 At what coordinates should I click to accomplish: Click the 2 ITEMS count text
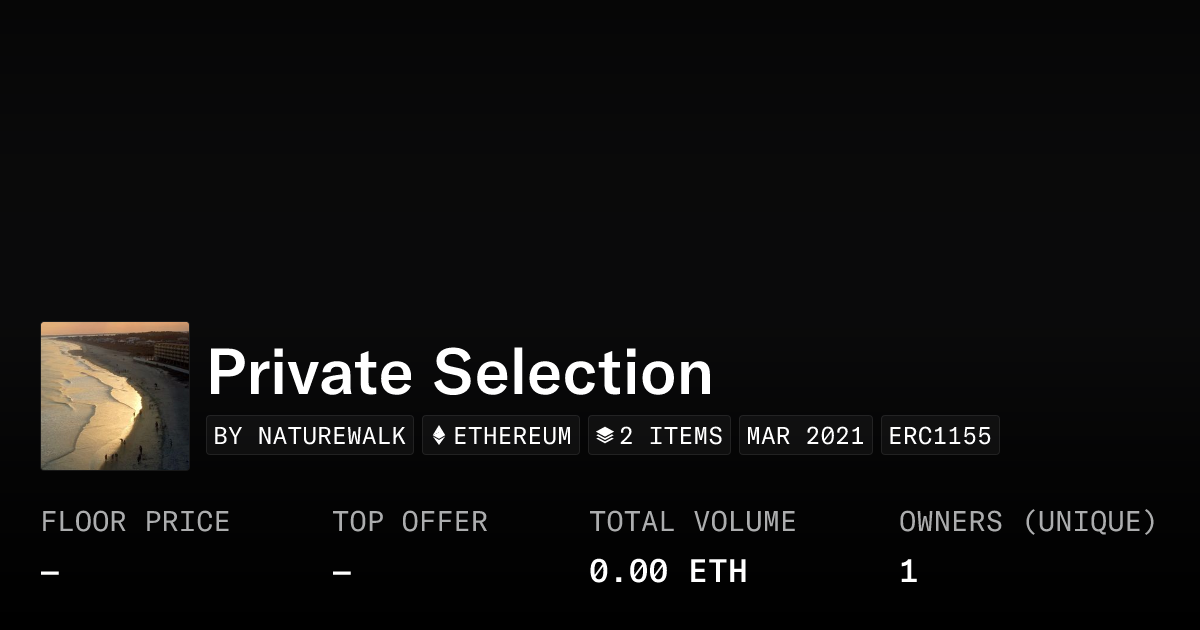pyautogui.click(x=671, y=436)
